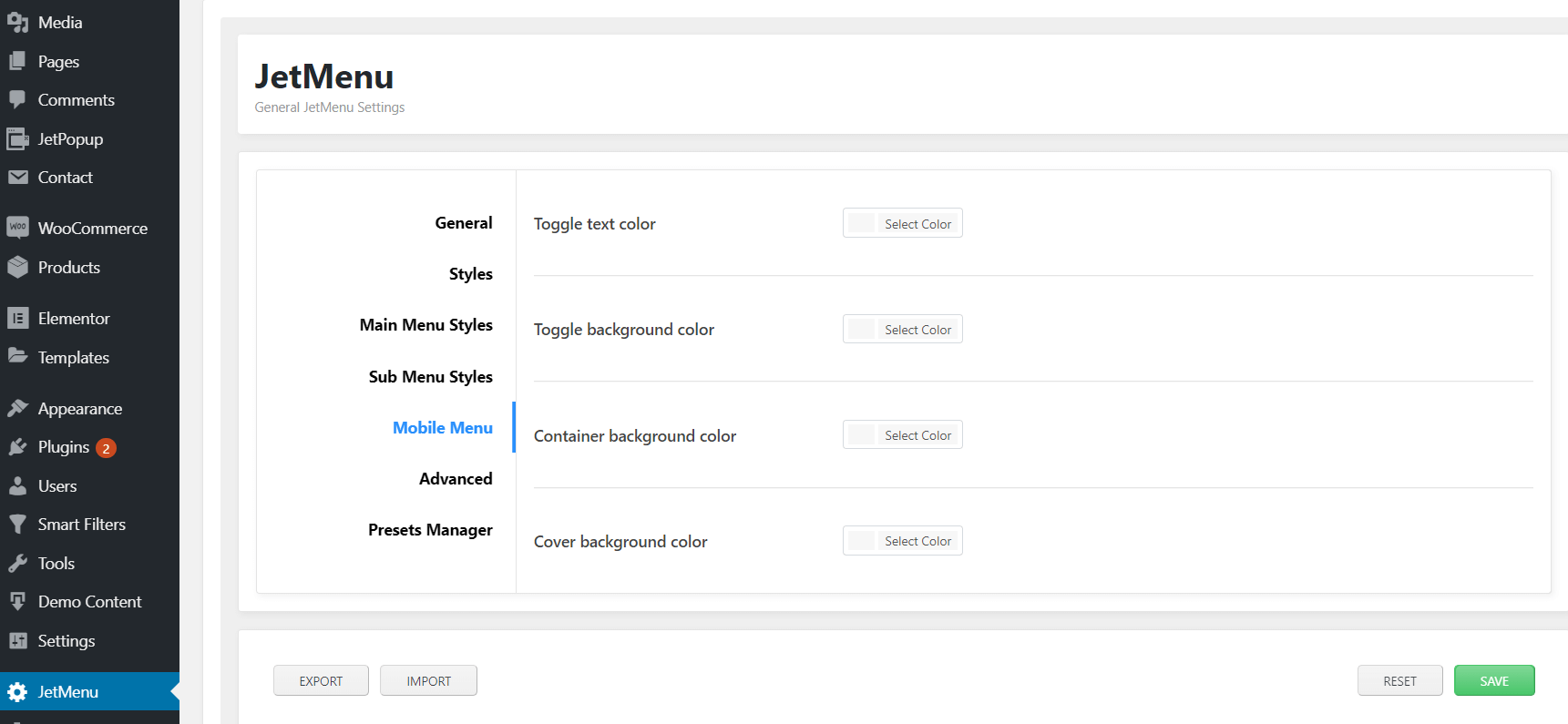Open Main Menu Styles tab
The width and height of the screenshot is (1568, 724).
pos(426,325)
